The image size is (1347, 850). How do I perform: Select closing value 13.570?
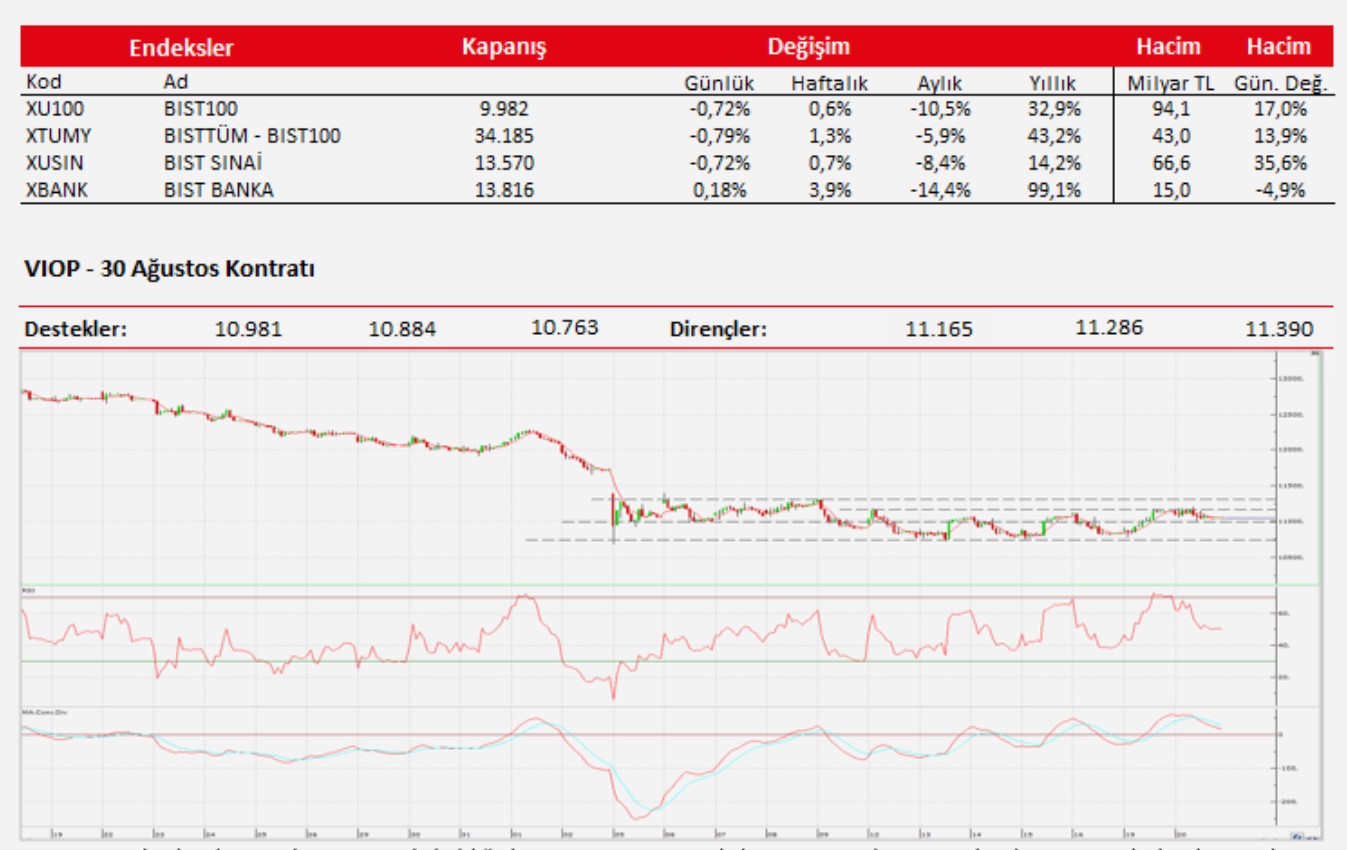504,163
